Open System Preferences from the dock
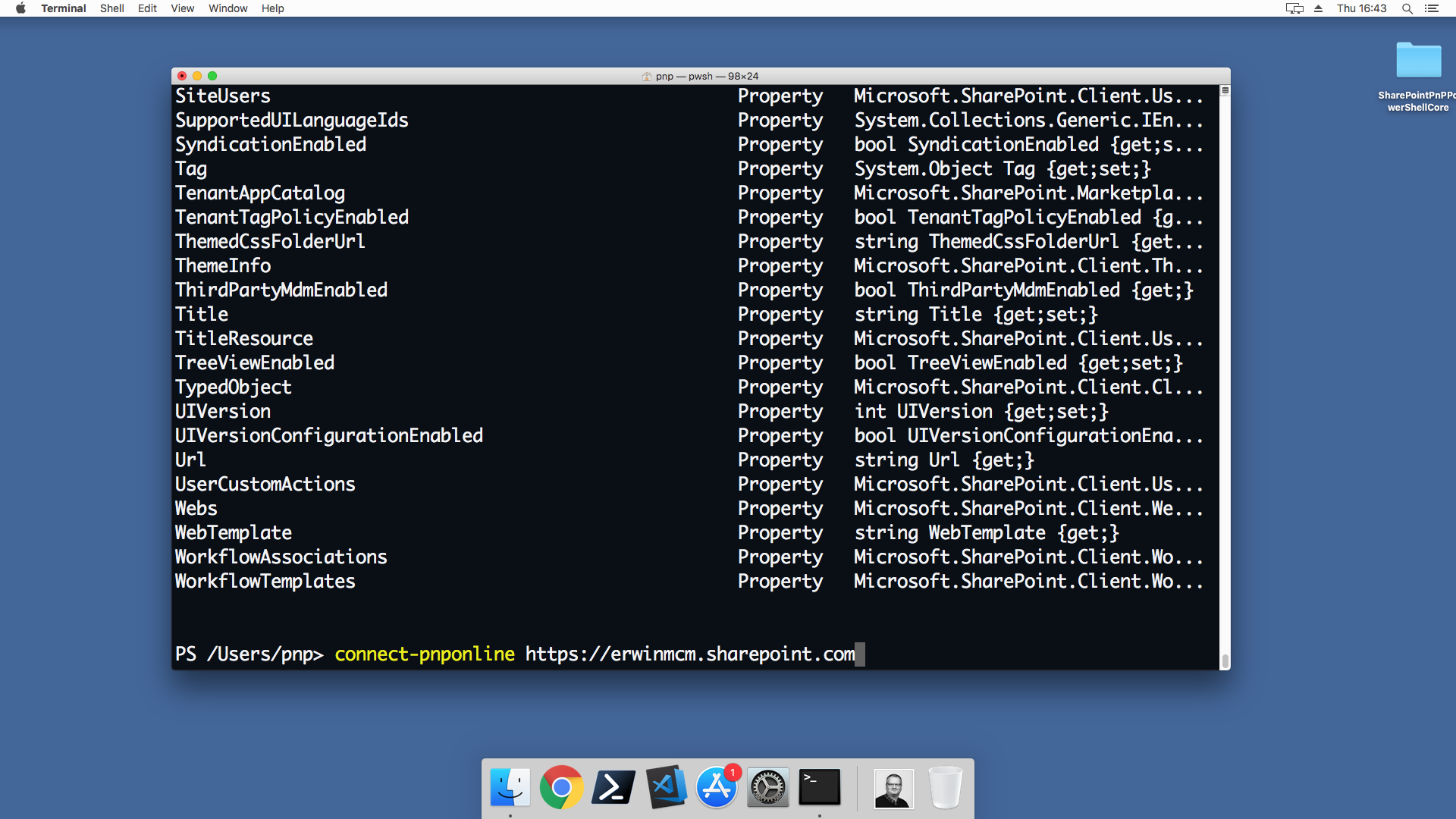 (768, 788)
